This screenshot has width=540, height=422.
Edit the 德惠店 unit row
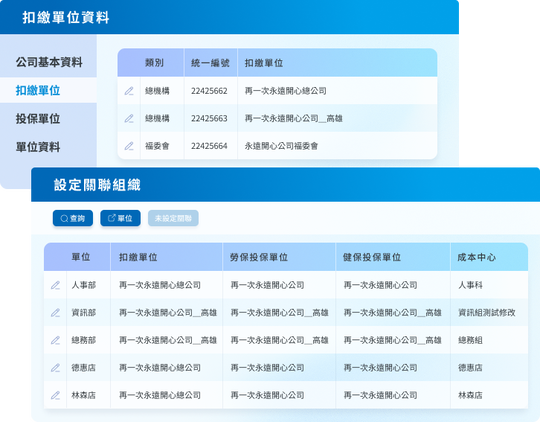pos(55,368)
